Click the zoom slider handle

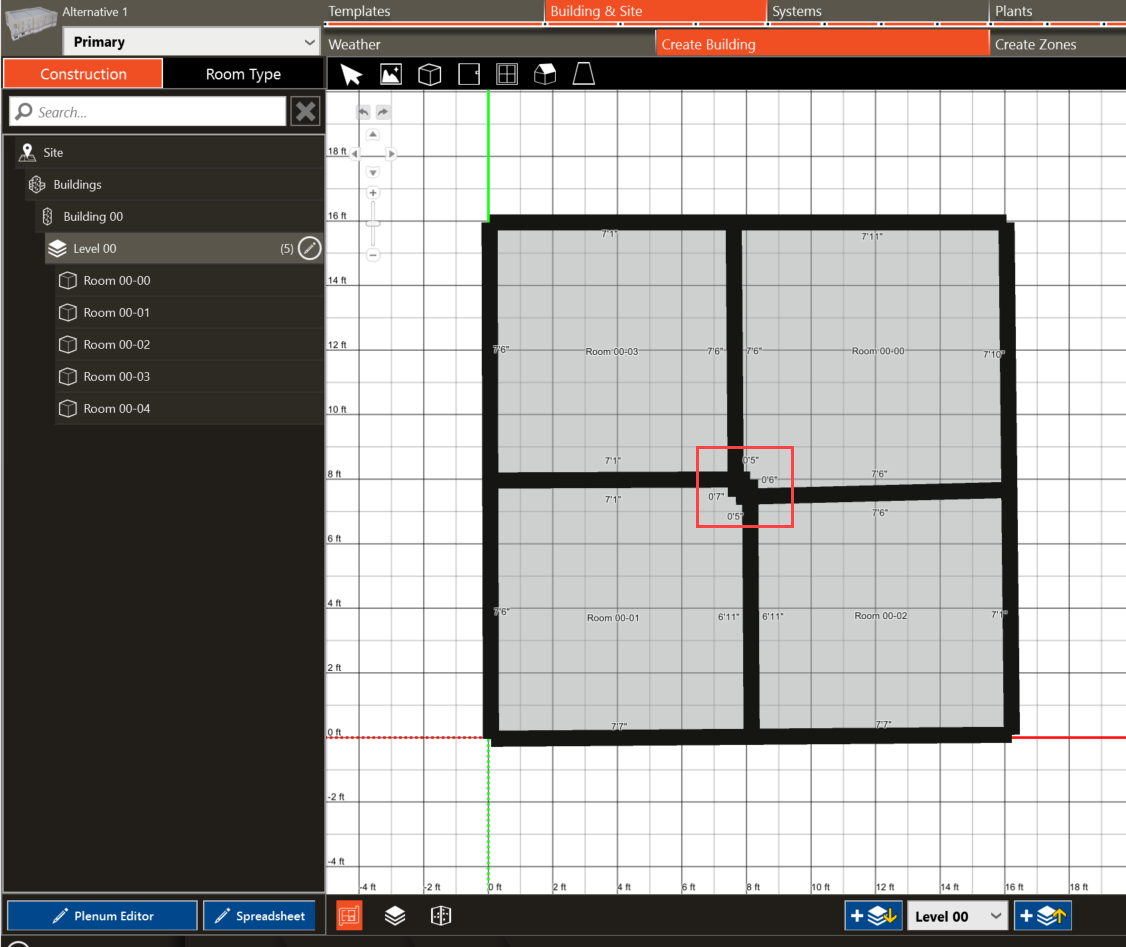pos(373,223)
